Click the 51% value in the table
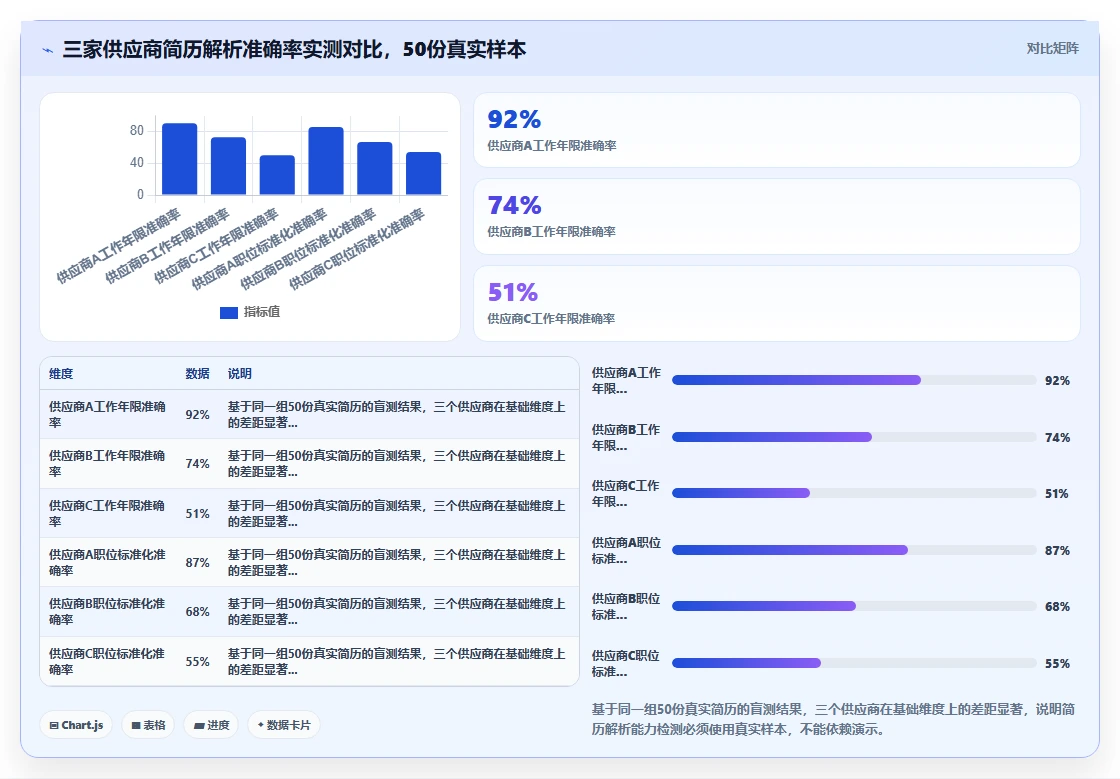 pos(197,514)
